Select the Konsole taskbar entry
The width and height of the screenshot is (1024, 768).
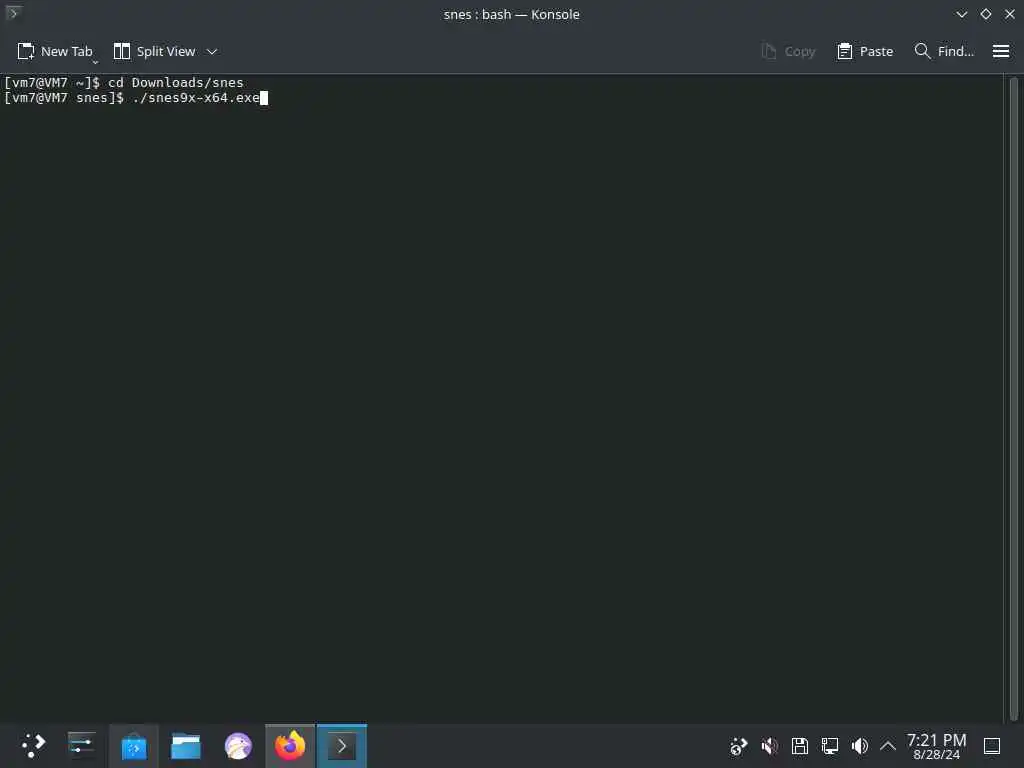342,746
